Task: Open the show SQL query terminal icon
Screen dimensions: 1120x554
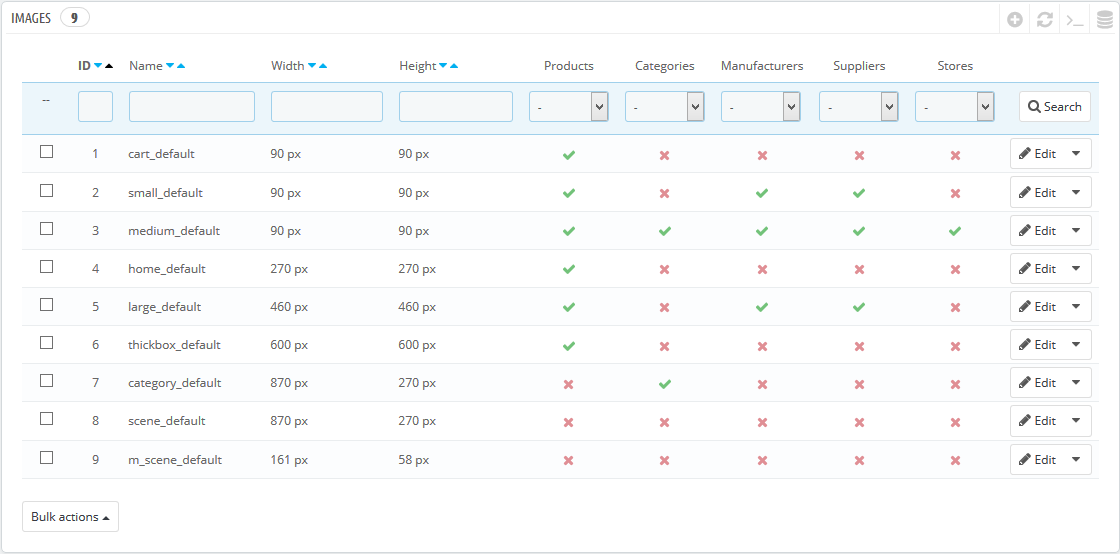Action: click(x=1074, y=20)
